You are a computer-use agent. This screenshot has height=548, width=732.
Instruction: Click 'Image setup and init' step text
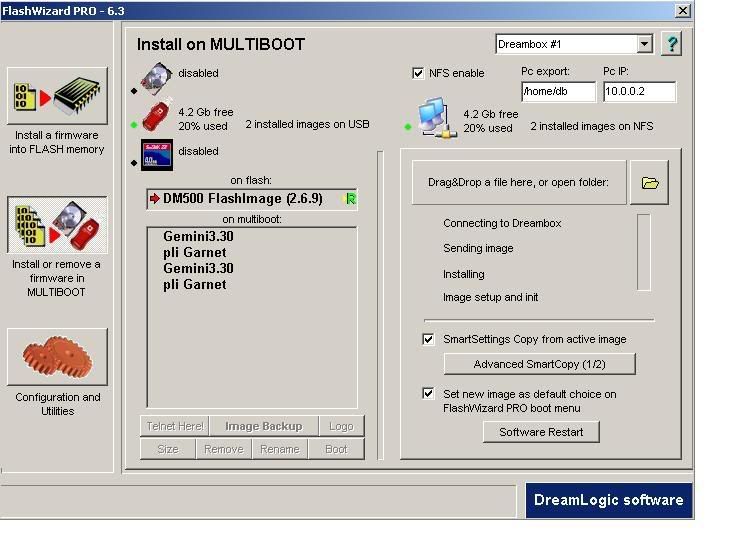click(490, 297)
